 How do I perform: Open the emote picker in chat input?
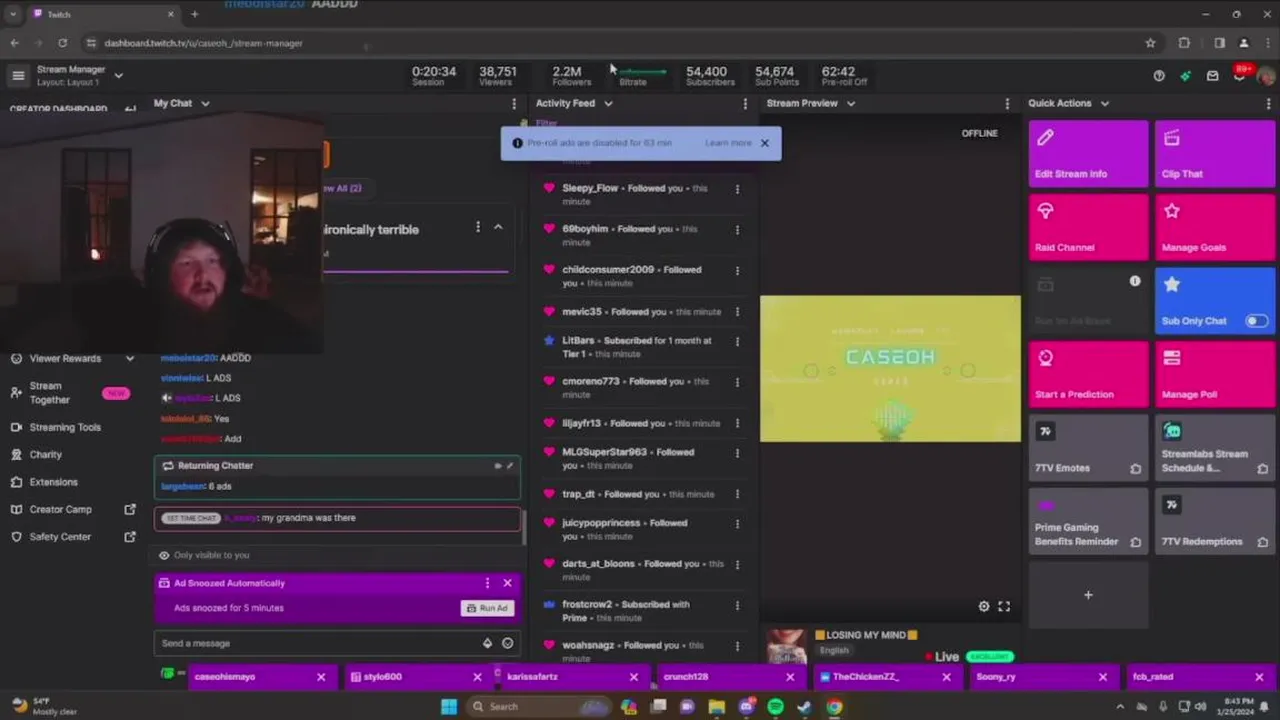pos(507,643)
